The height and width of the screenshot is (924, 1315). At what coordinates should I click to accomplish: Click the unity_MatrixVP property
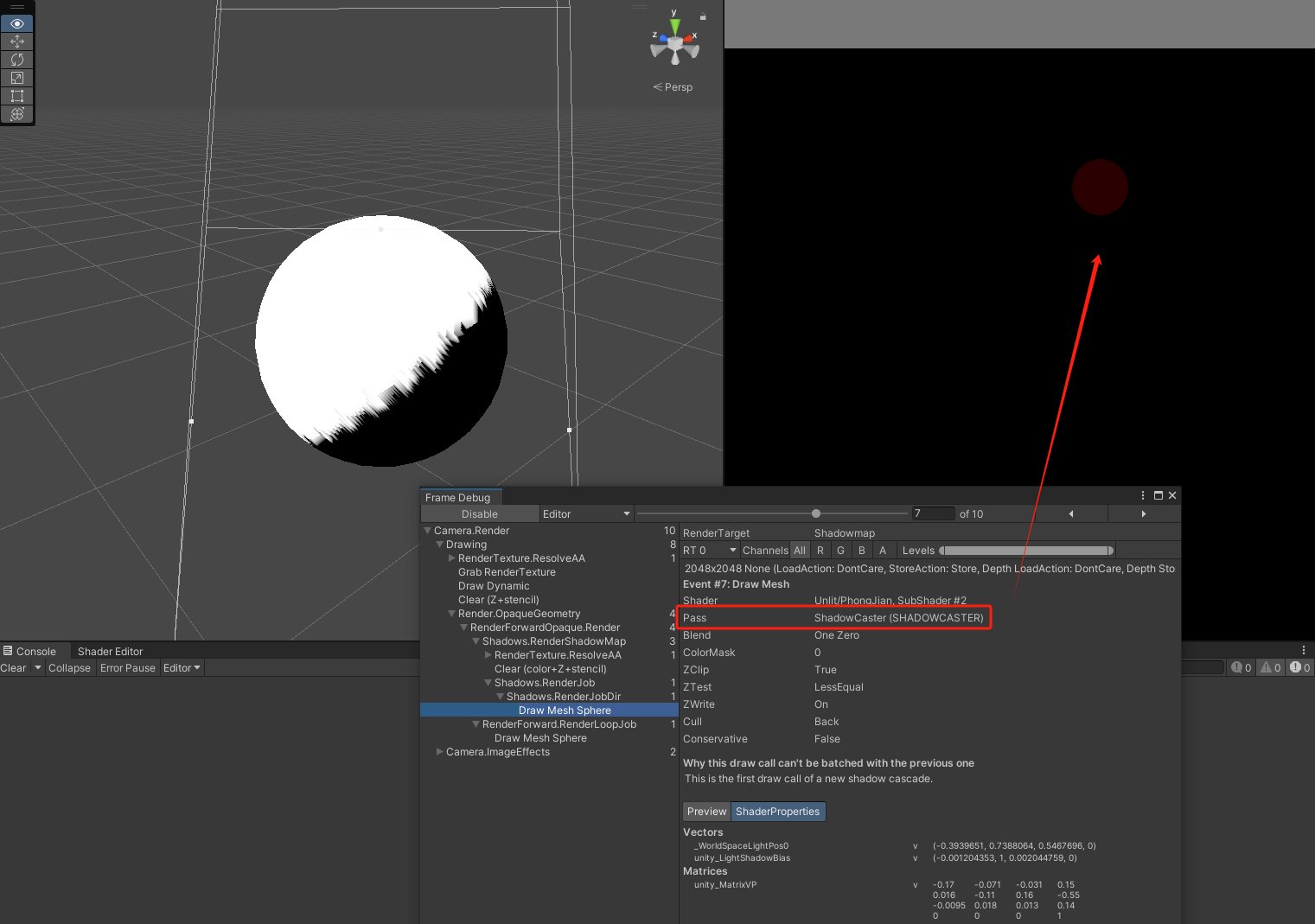click(725, 885)
